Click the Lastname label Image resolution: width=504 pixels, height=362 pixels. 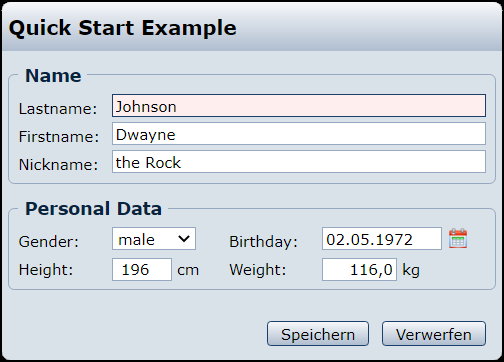coord(58,109)
